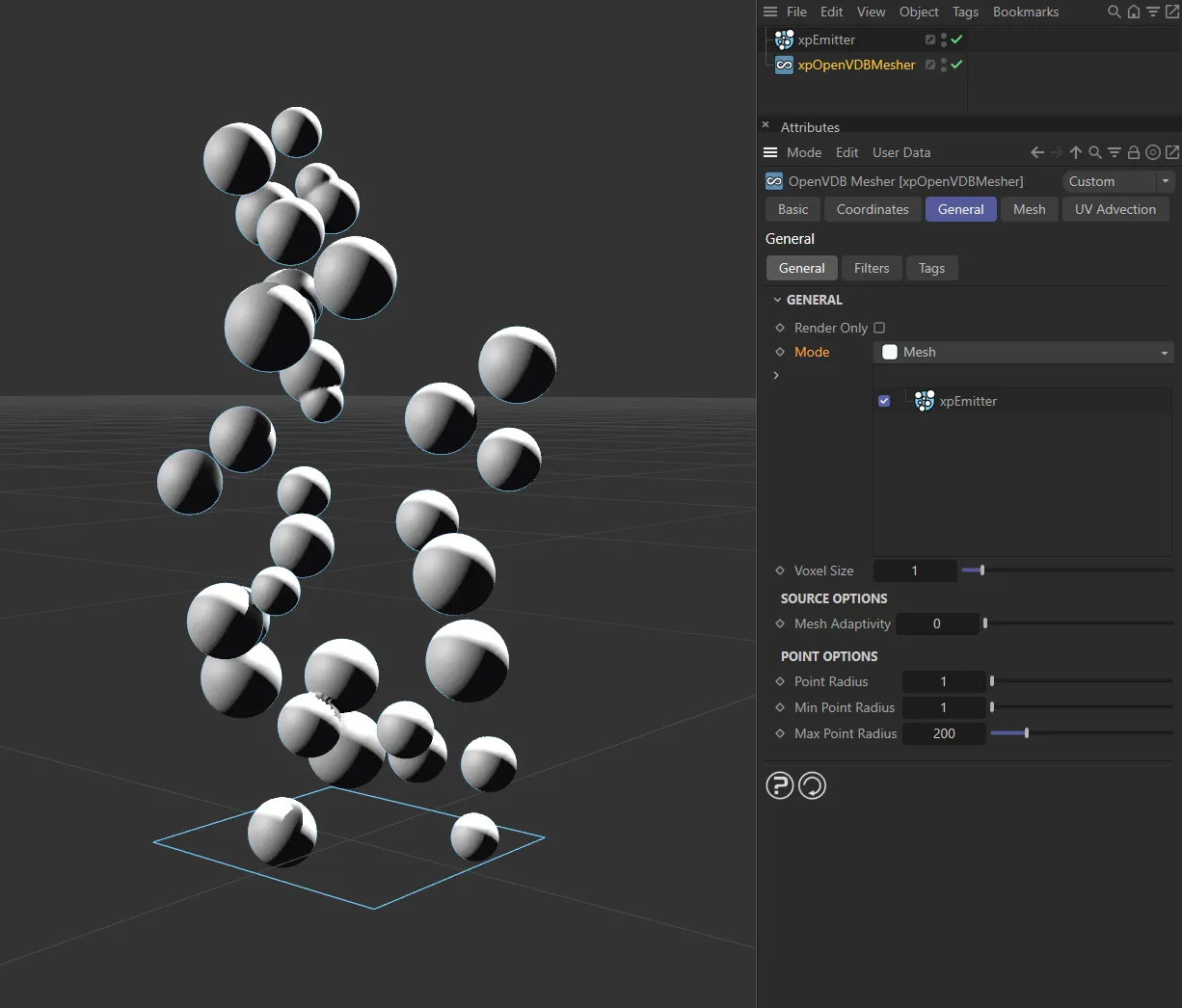Image resolution: width=1182 pixels, height=1008 pixels.
Task: Collapse the GENERAL section disclosure arrow
Action: (x=778, y=300)
